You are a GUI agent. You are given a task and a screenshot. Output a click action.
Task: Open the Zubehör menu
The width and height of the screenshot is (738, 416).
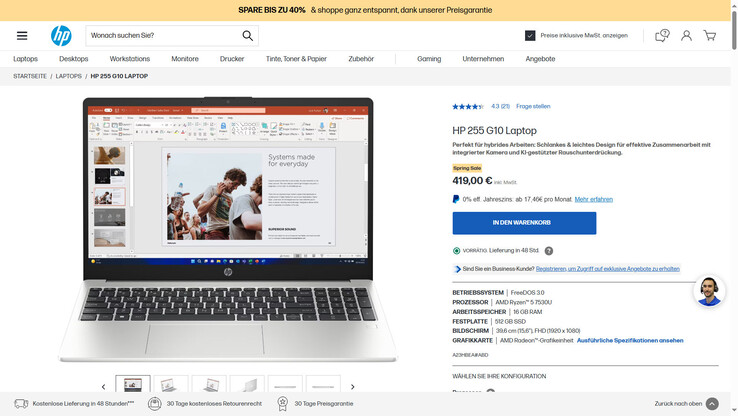tap(361, 59)
